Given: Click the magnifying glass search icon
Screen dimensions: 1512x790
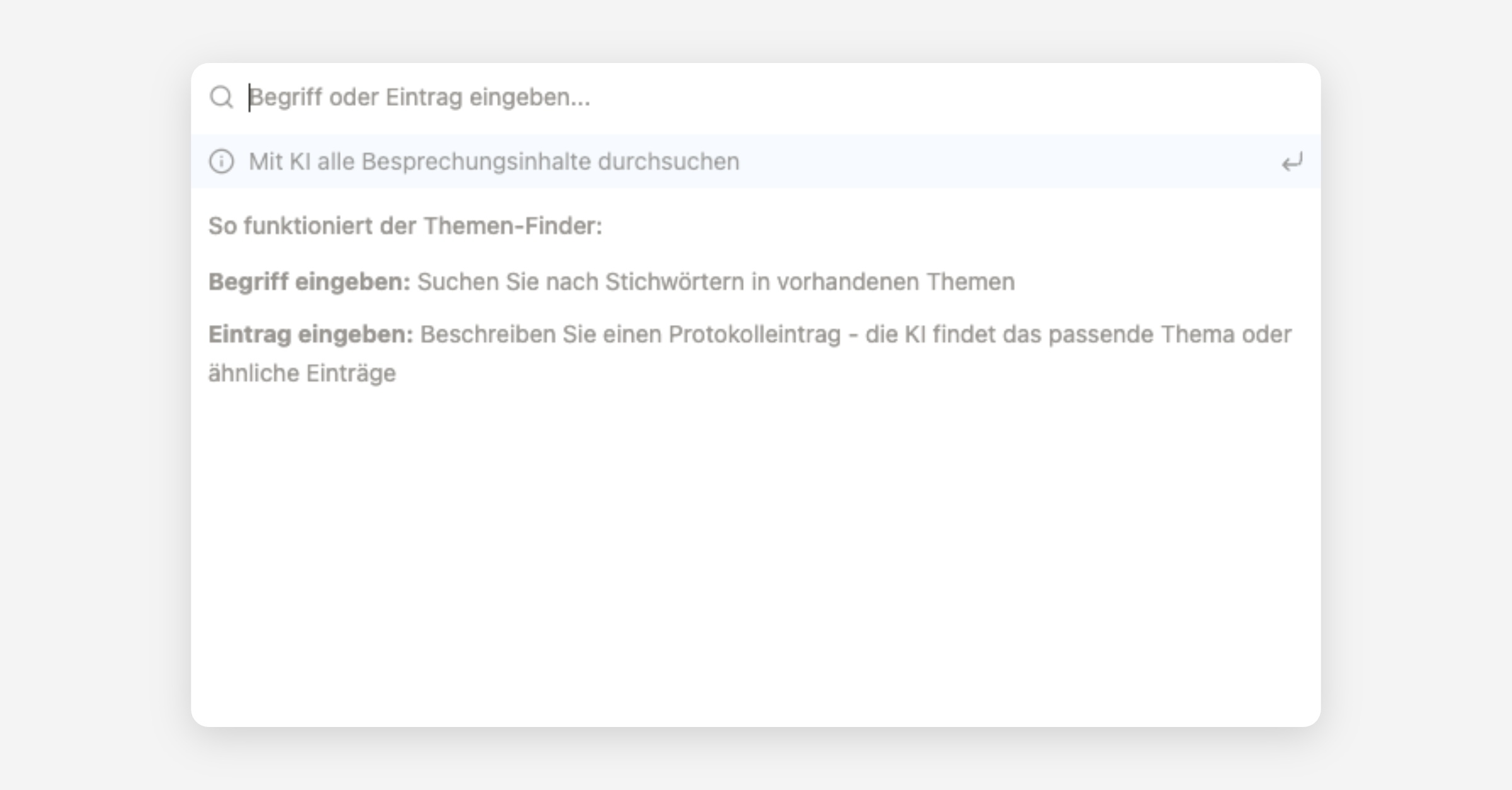Looking at the screenshot, I should [x=221, y=97].
